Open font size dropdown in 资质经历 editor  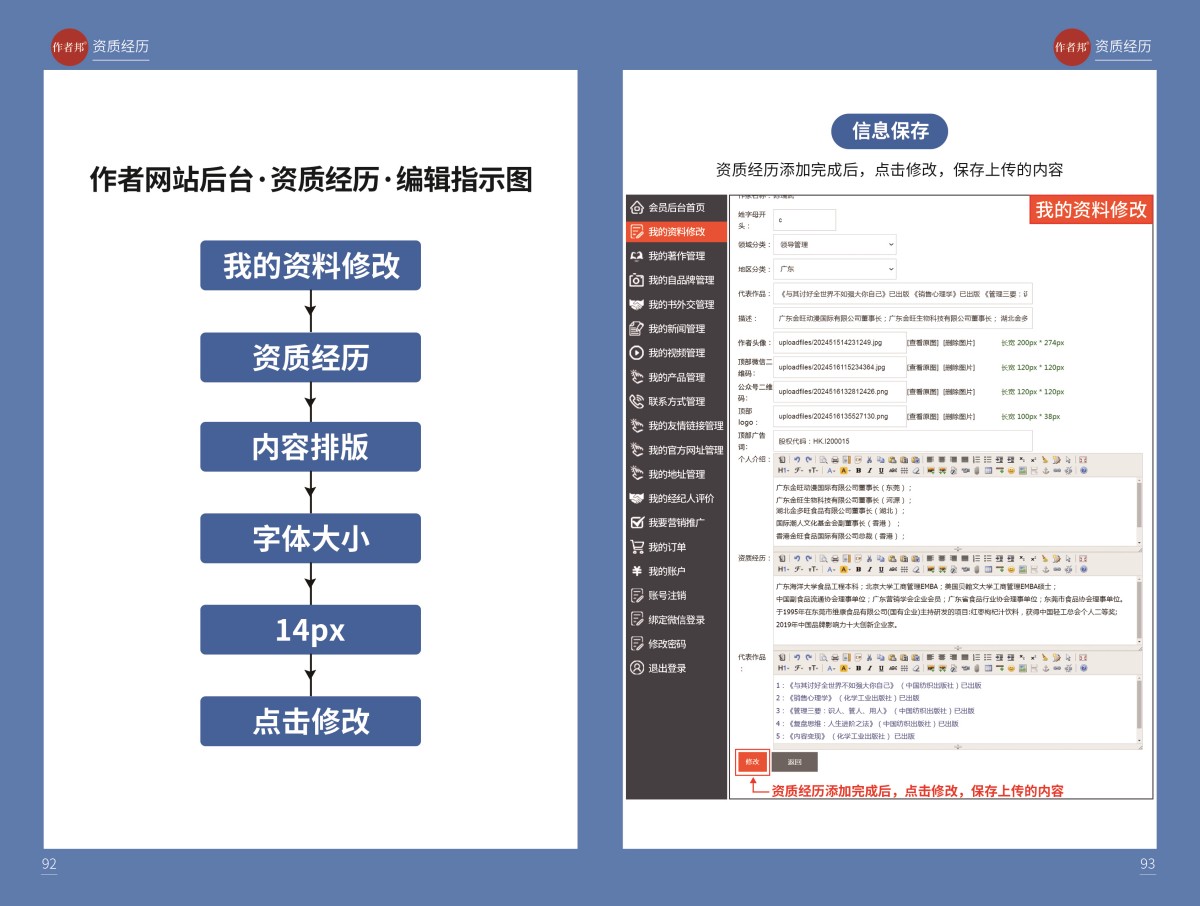coord(813,569)
